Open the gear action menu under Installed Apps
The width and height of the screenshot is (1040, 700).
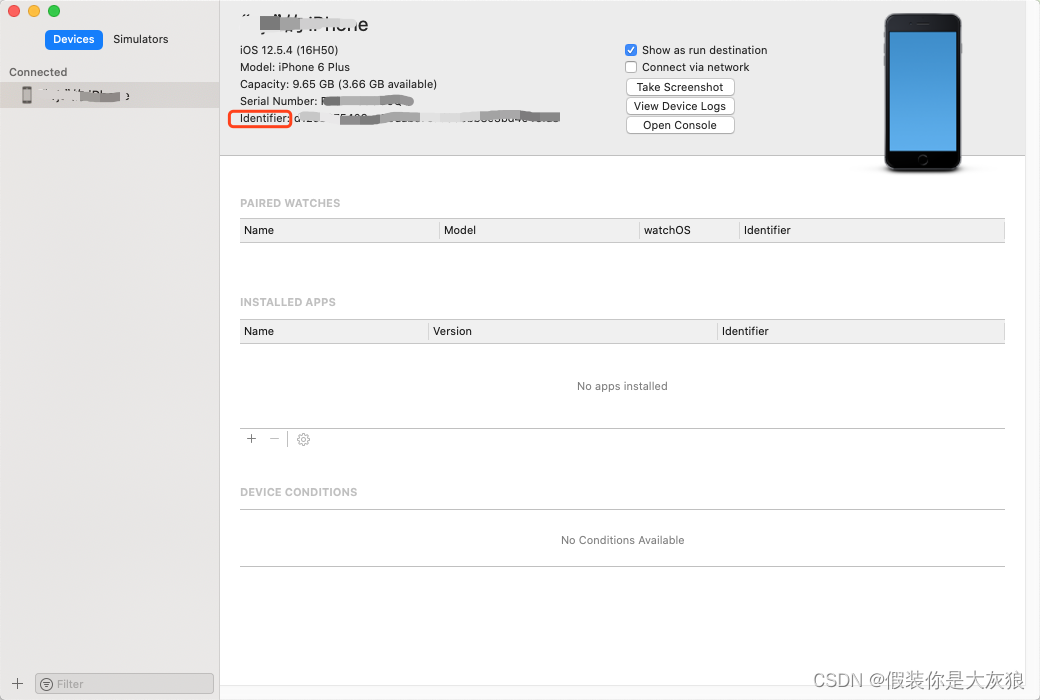click(303, 438)
